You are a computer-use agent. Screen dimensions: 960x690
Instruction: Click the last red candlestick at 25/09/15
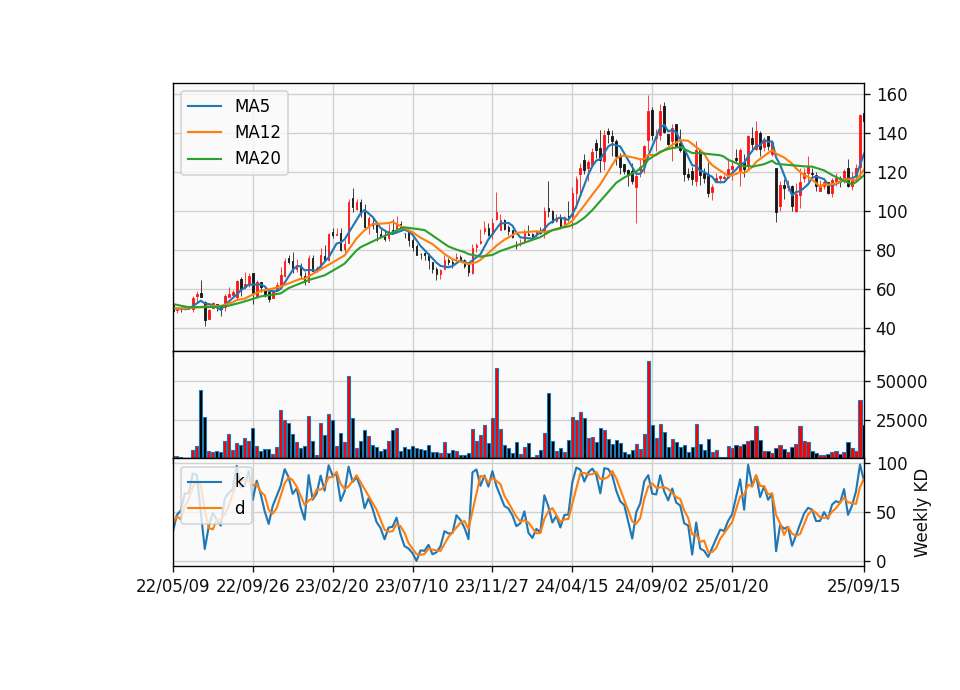(x=861, y=144)
